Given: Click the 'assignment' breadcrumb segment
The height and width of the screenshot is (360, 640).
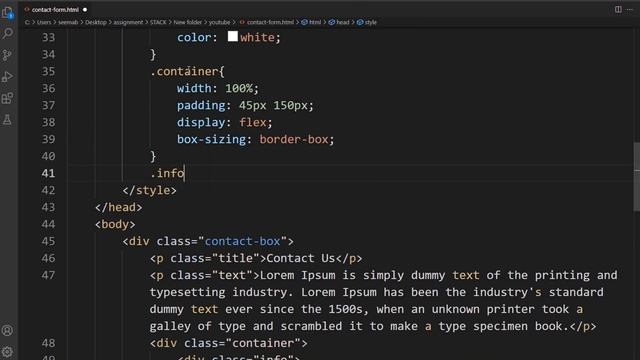Looking at the screenshot, I should (x=128, y=22).
